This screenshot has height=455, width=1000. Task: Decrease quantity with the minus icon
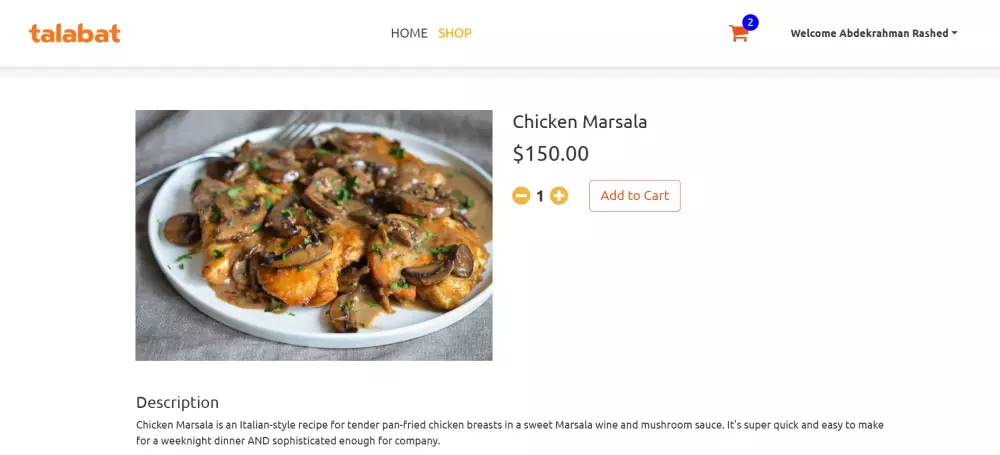tap(521, 196)
